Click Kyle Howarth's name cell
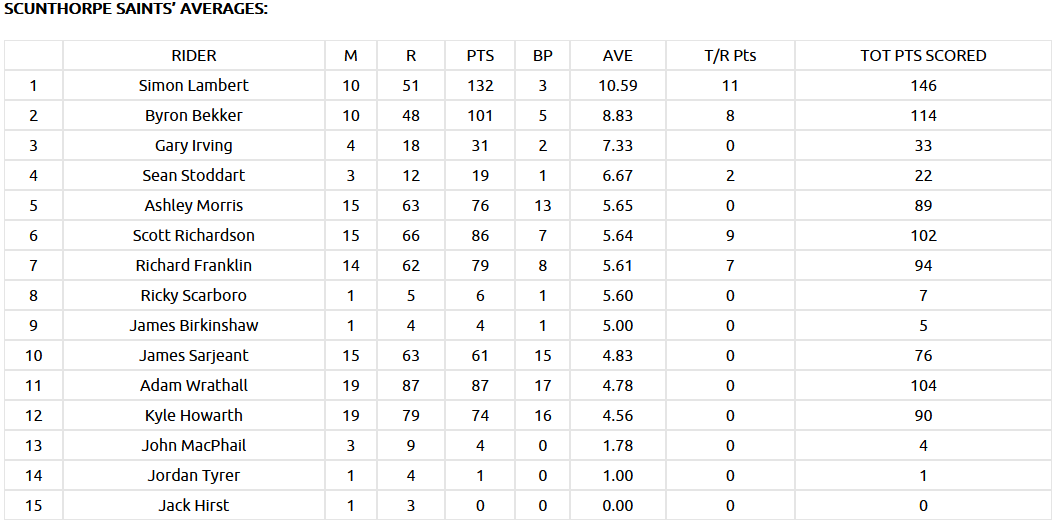The image size is (1056, 525). 194,416
